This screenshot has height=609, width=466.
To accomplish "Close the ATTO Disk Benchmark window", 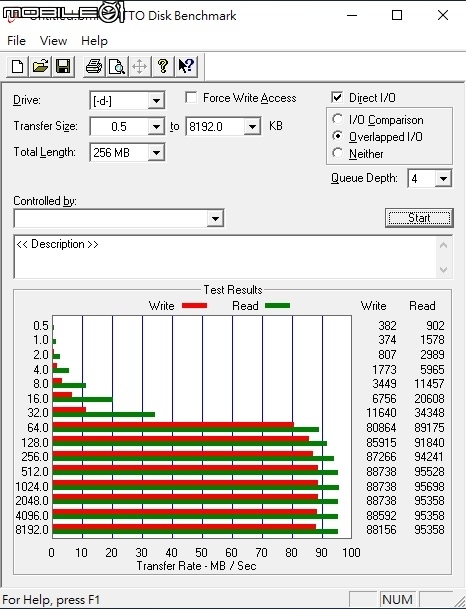I will 443,16.
